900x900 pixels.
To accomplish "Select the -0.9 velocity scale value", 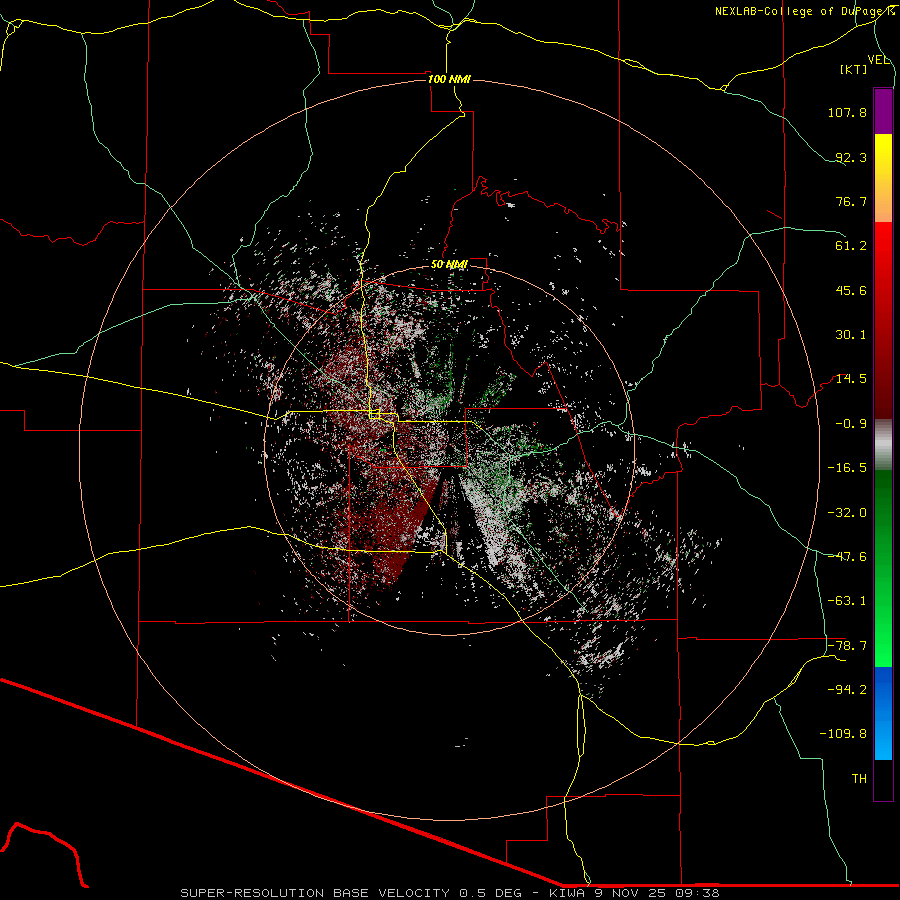I will coord(851,424).
